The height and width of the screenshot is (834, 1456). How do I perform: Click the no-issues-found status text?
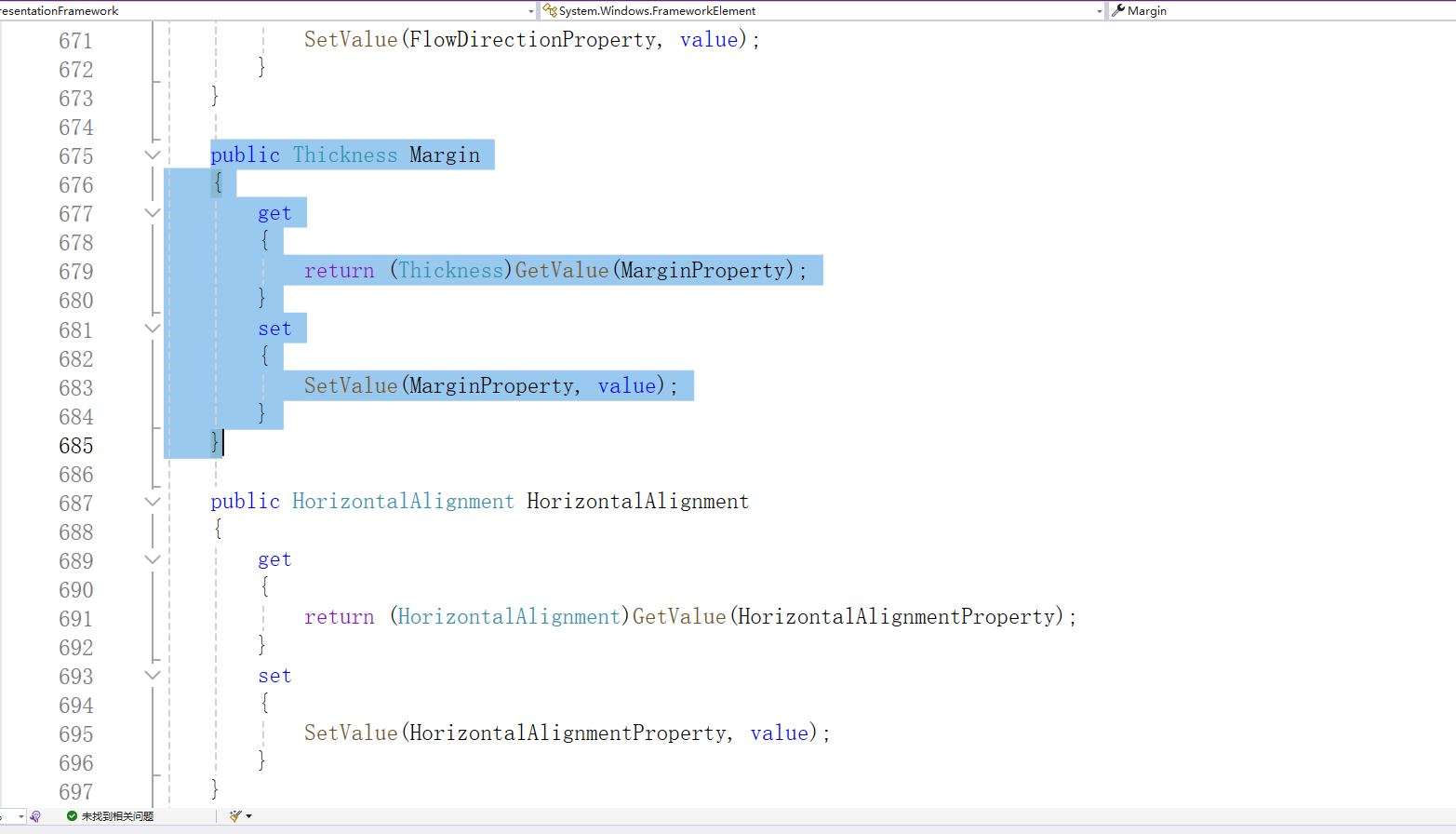pyautogui.click(x=117, y=816)
